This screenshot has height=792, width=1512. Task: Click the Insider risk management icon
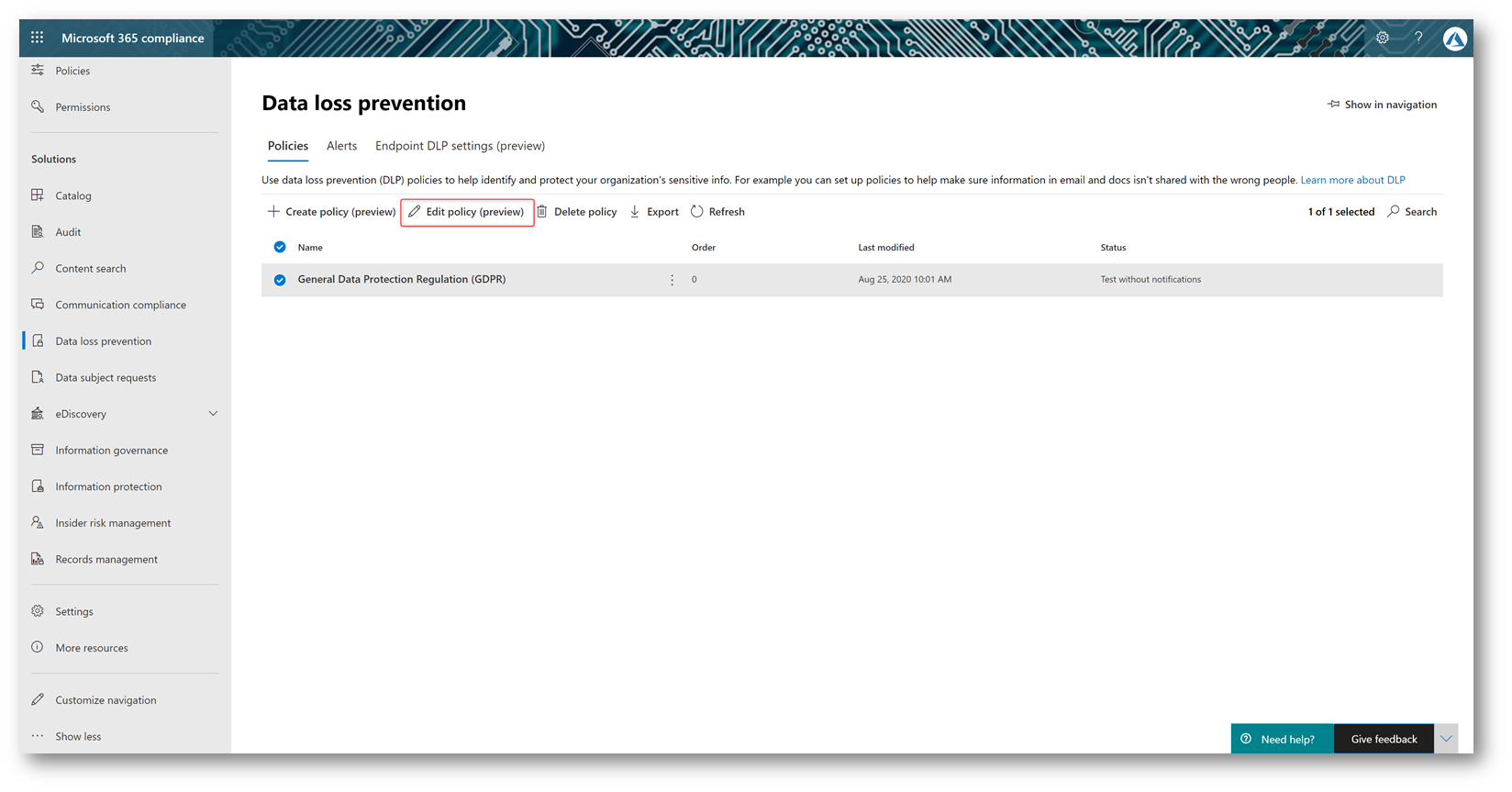(x=38, y=522)
